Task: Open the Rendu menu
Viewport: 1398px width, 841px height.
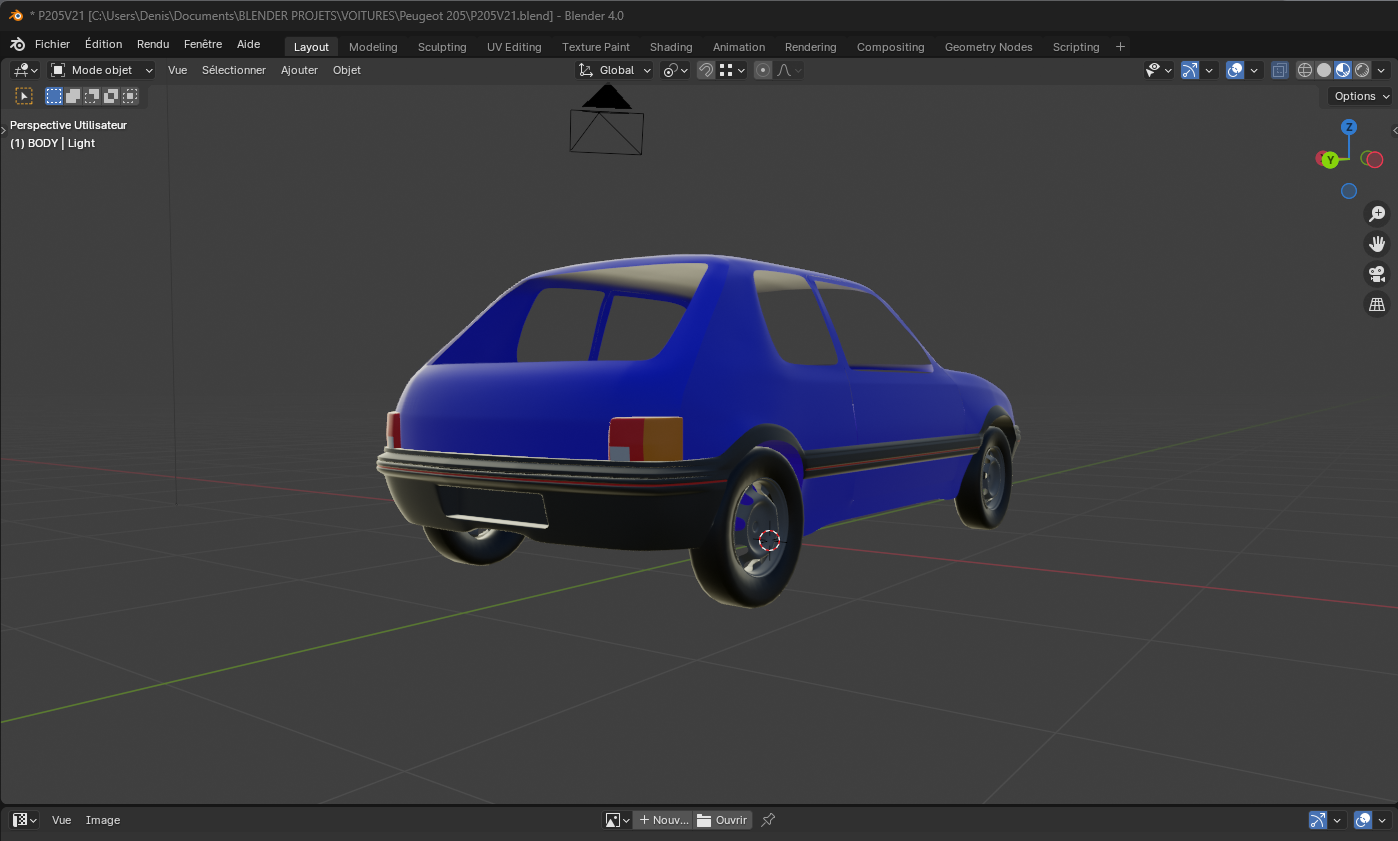Action: pyautogui.click(x=153, y=44)
